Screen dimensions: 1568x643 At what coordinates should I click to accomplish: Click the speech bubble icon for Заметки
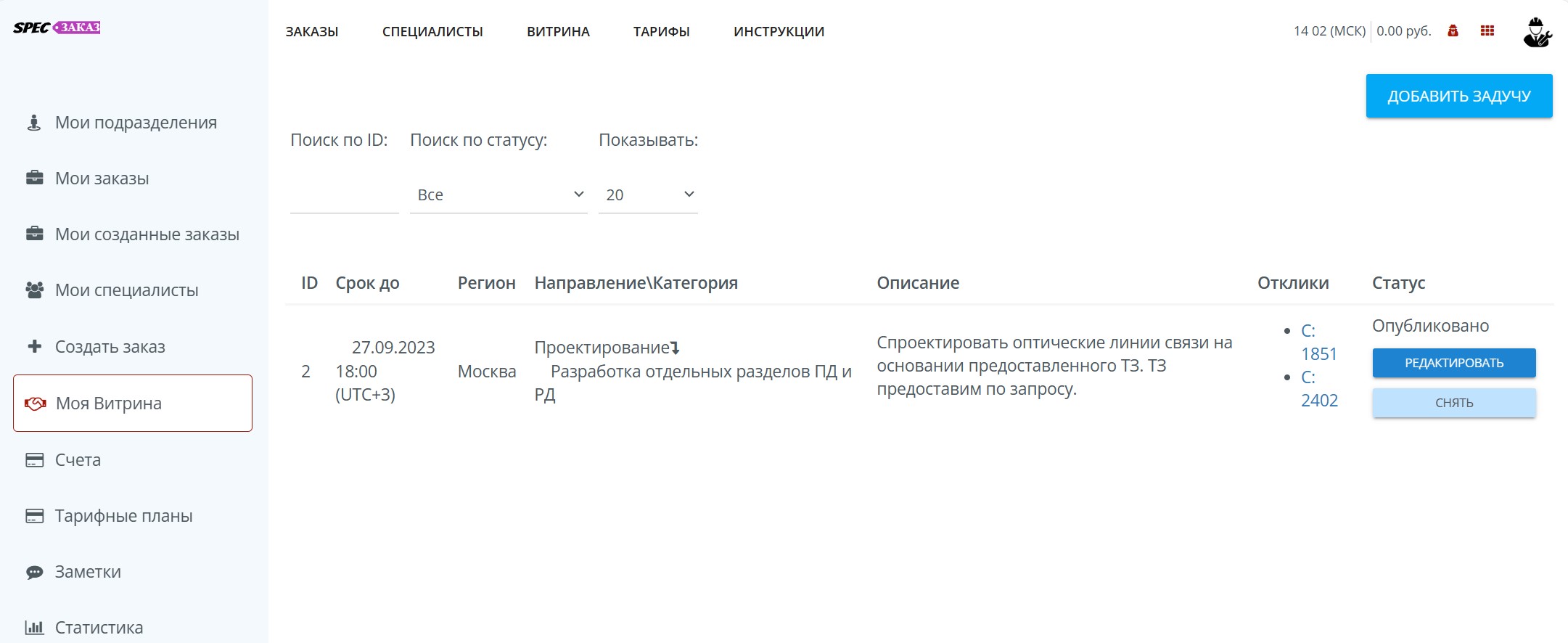tap(34, 572)
